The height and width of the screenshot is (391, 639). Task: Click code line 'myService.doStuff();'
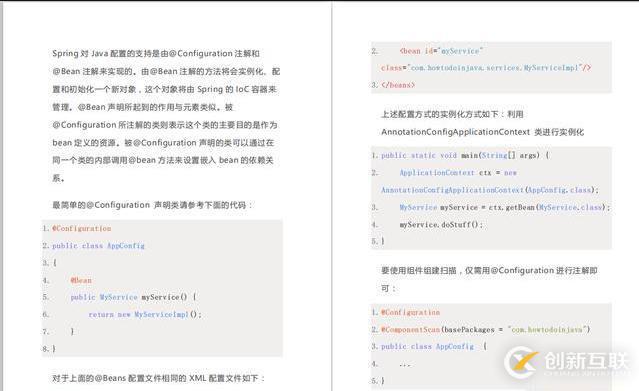441,224
